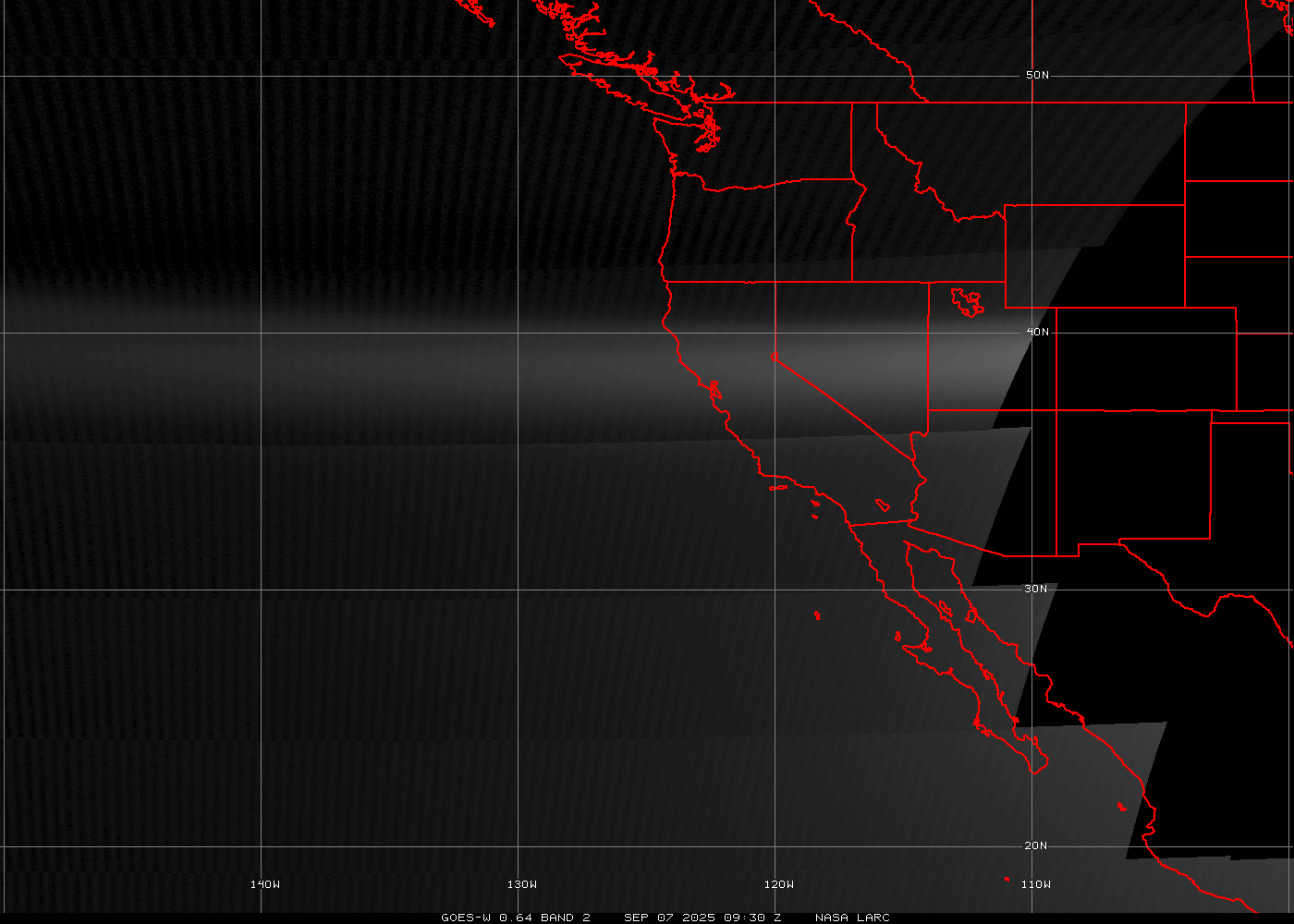Screen dimensions: 1294x924
Task: Click the 140W longitude label
Action: coord(264,884)
